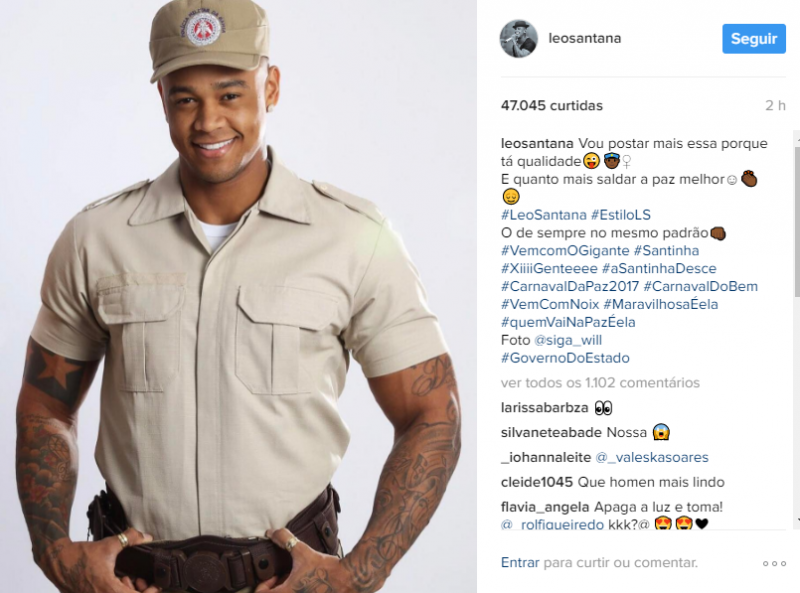
Task: Expand ver todos os 1.102 comentários
Action: click(600, 383)
